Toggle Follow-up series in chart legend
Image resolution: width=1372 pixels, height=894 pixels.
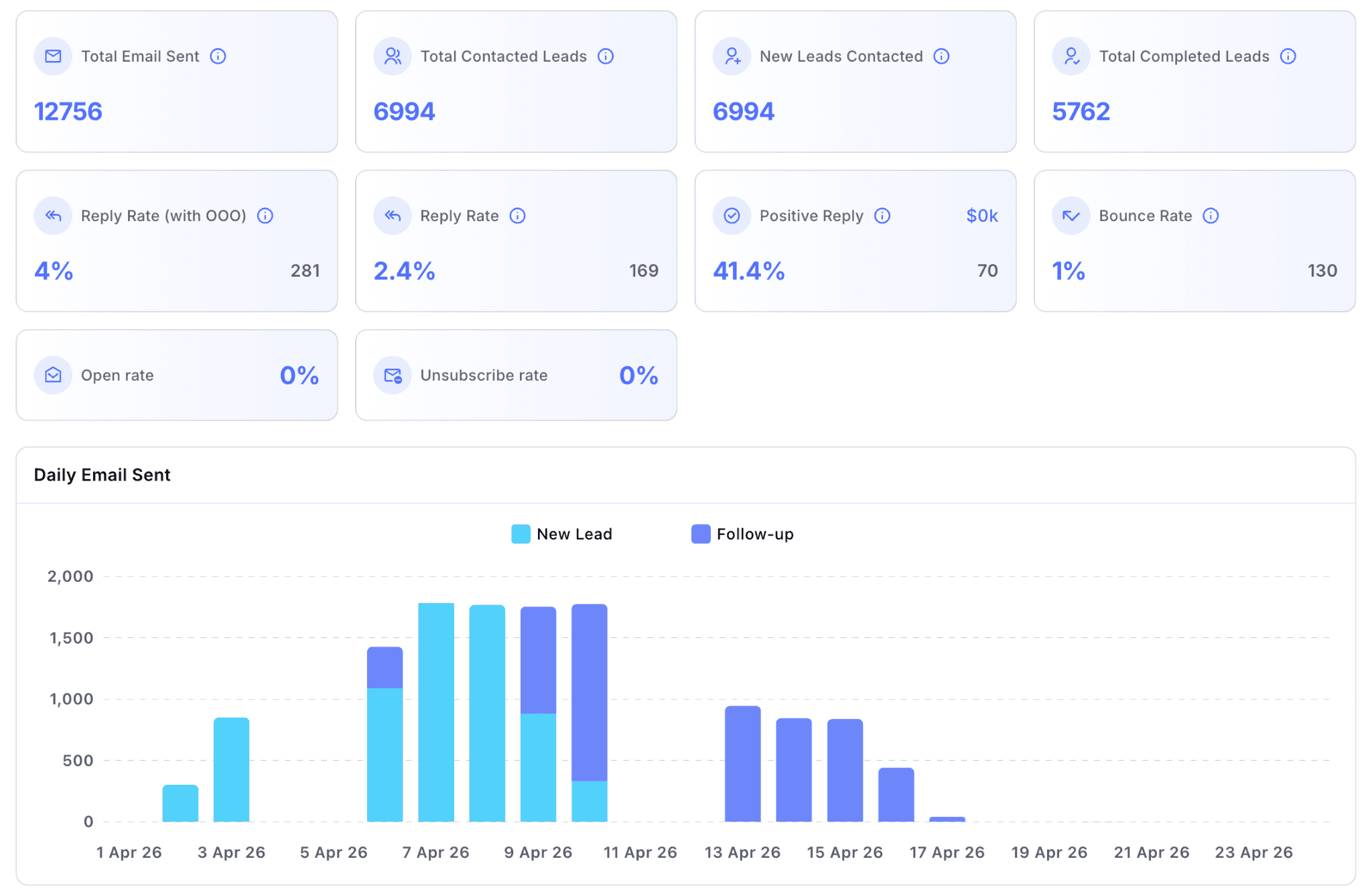click(701, 534)
